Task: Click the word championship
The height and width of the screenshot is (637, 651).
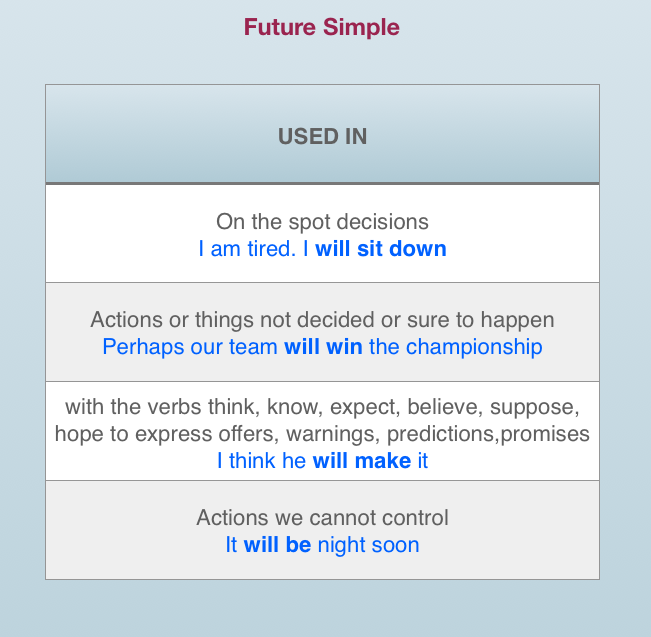Action: 474,347
